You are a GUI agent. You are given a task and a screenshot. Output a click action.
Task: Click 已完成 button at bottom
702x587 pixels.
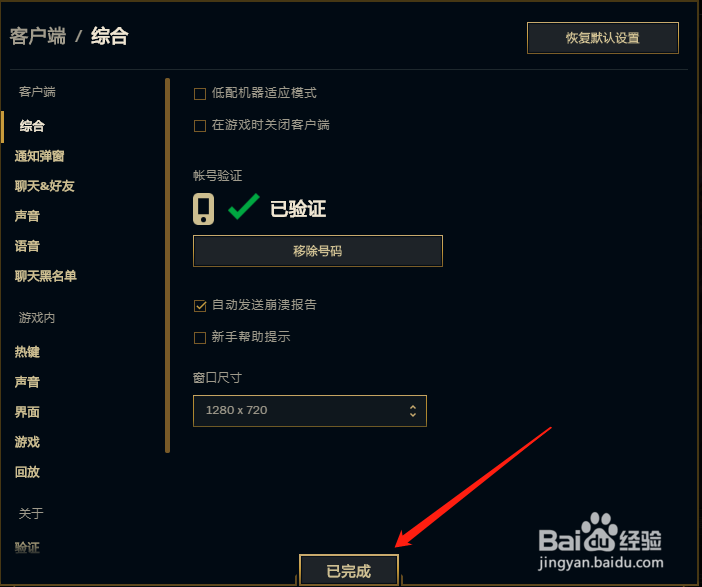pyautogui.click(x=349, y=570)
